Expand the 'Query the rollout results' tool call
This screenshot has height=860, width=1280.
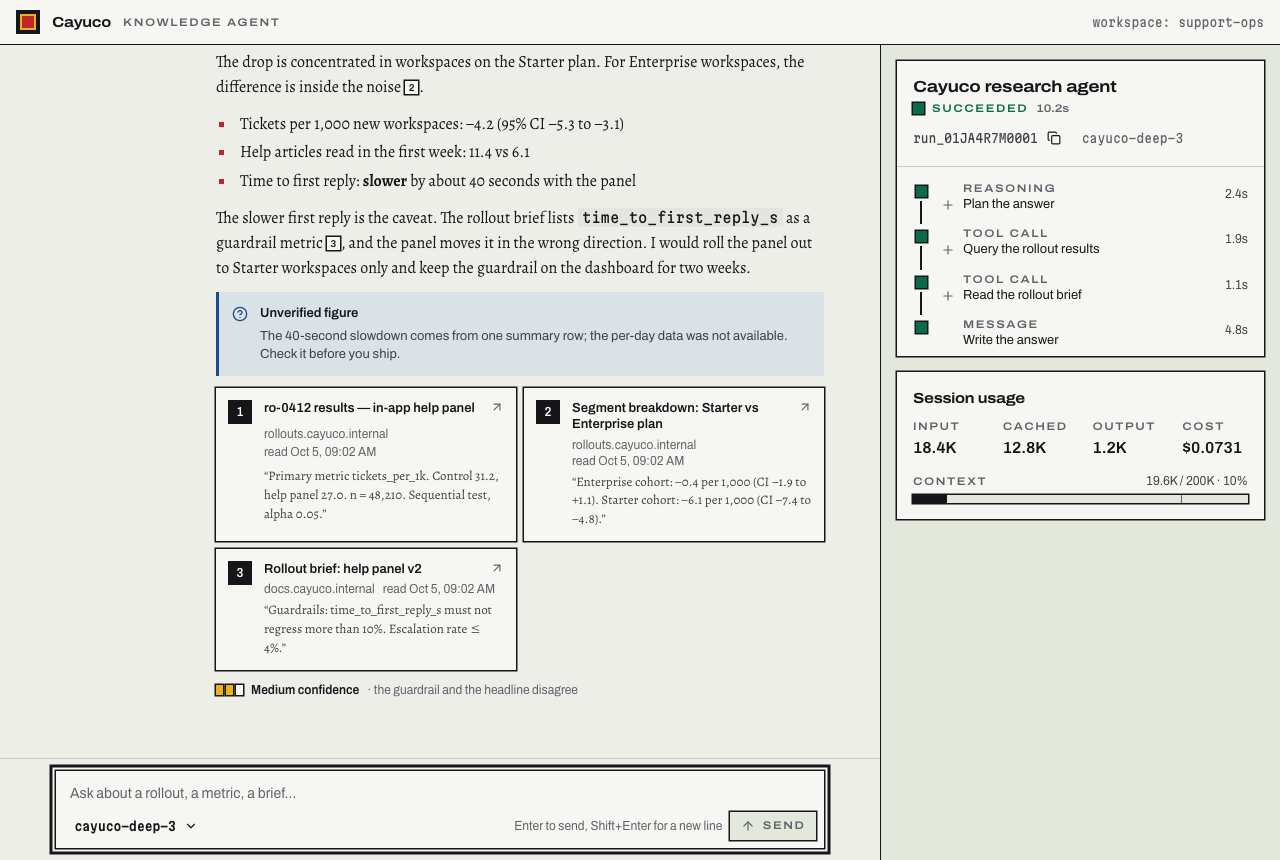tap(948, 250)
